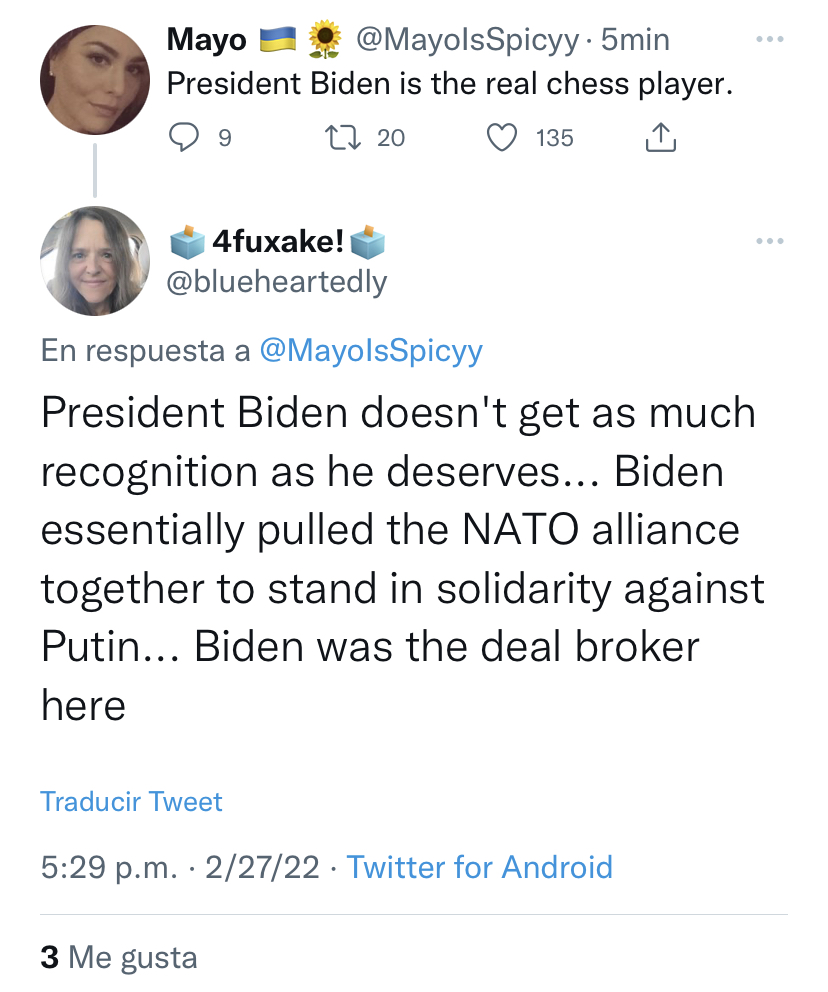
Task: Open more options on Mayo's tweet
Action: [769, 40]
